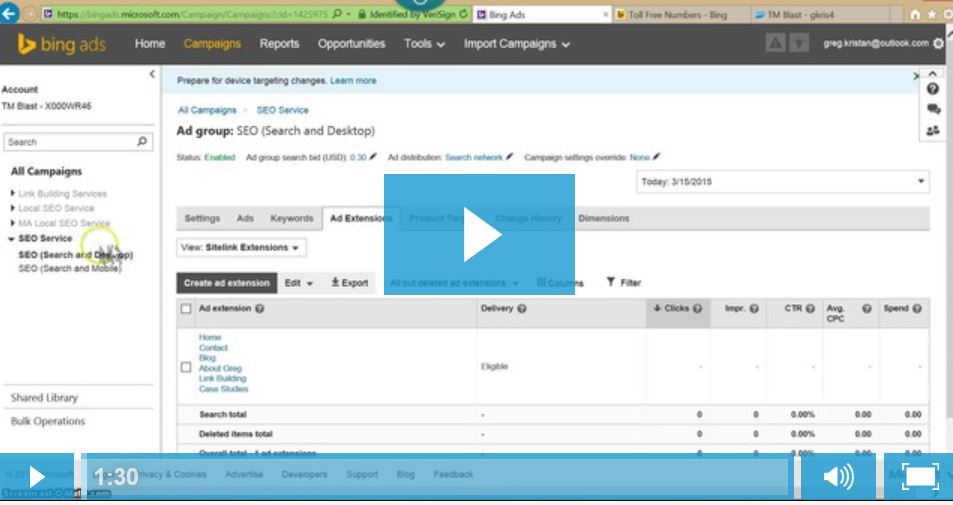953x505 pixels.
Task: Click the large center play button
Action: (480, 235)
